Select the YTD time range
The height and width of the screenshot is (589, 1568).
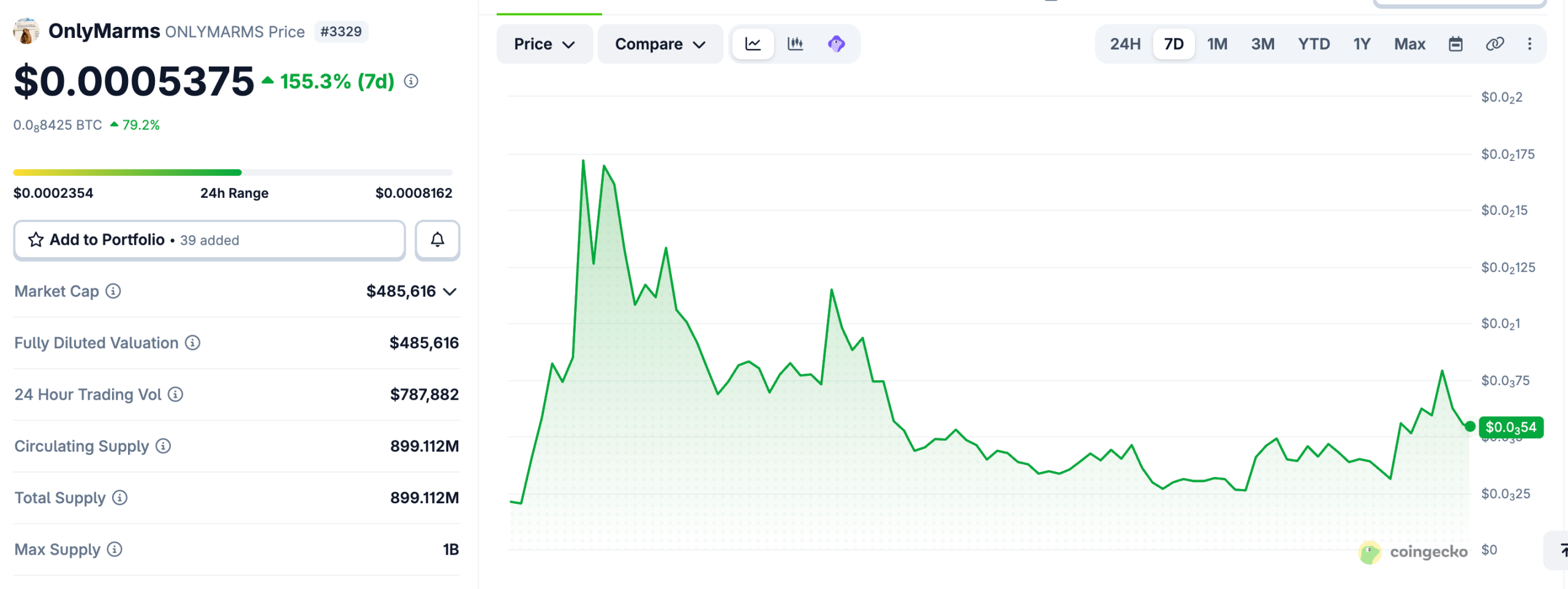coord(1314,44)
